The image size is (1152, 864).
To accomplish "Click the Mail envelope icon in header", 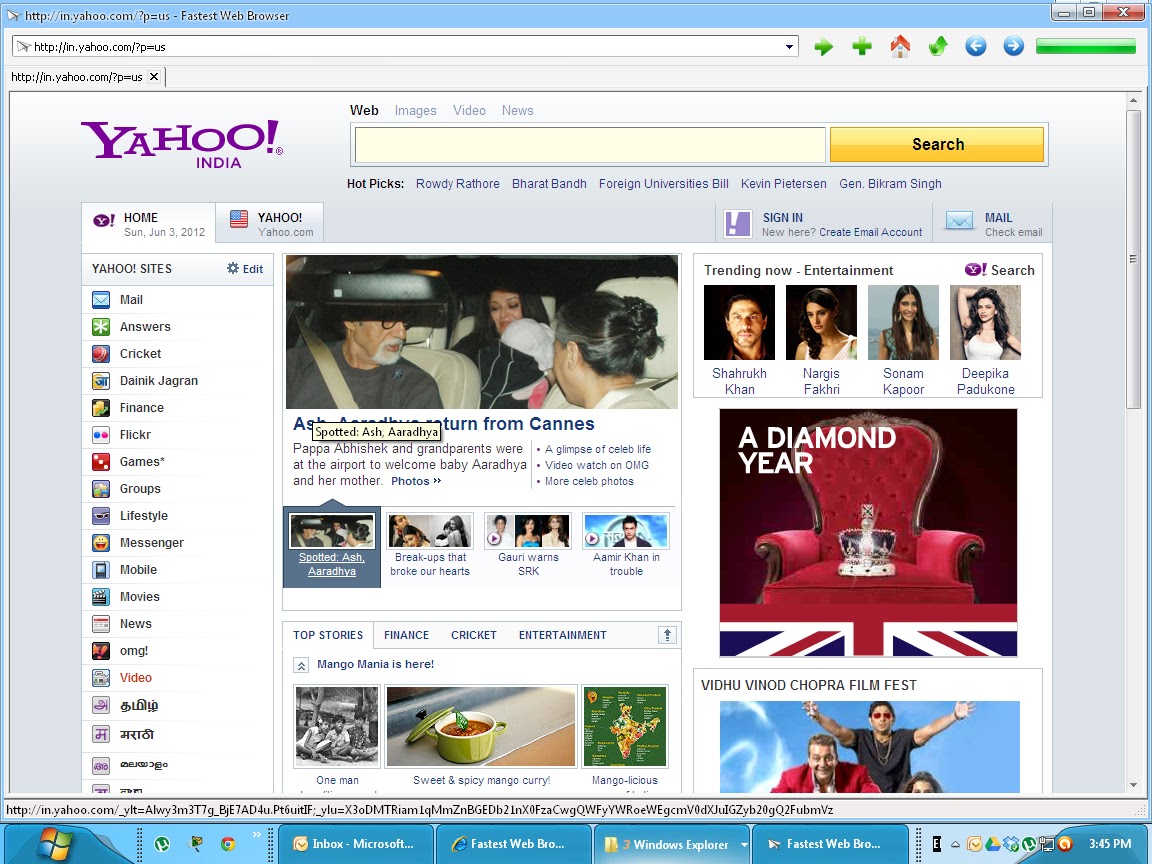I will point(960,220).
